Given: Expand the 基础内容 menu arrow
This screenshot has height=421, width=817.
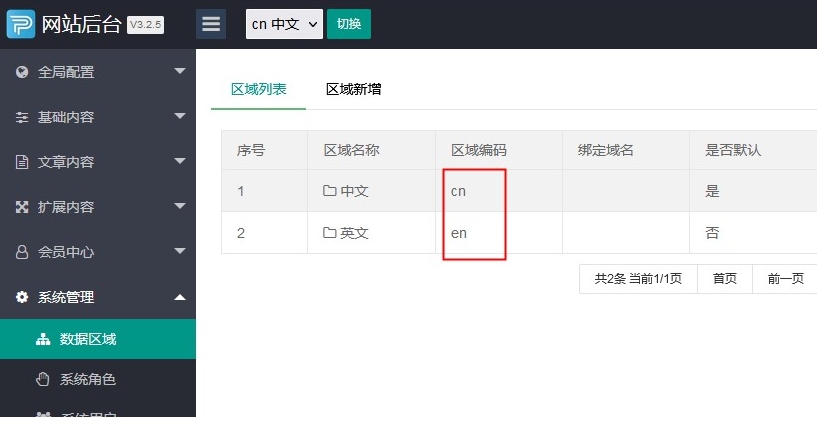Looking at the screenshot, I should (180, 116).
